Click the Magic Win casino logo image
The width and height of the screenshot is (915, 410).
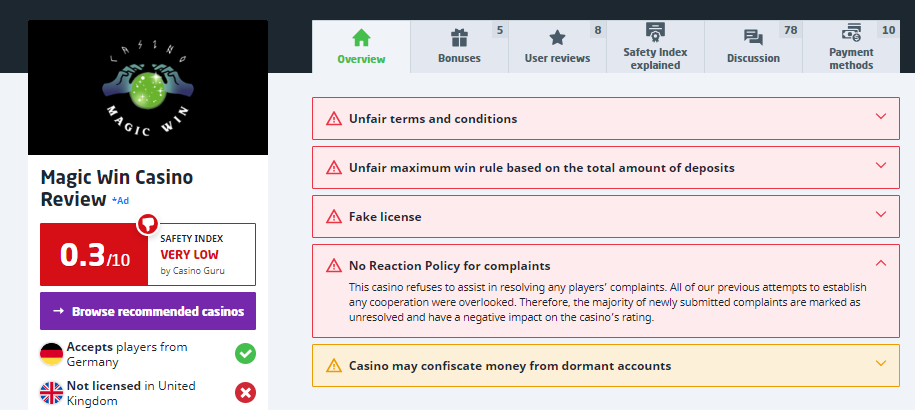pyautogui.click(x=148, y=88)
